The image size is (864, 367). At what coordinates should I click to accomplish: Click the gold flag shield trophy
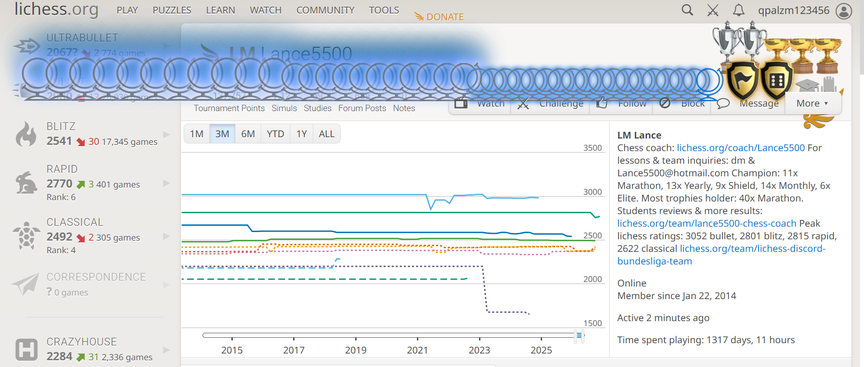click(743, 80)
